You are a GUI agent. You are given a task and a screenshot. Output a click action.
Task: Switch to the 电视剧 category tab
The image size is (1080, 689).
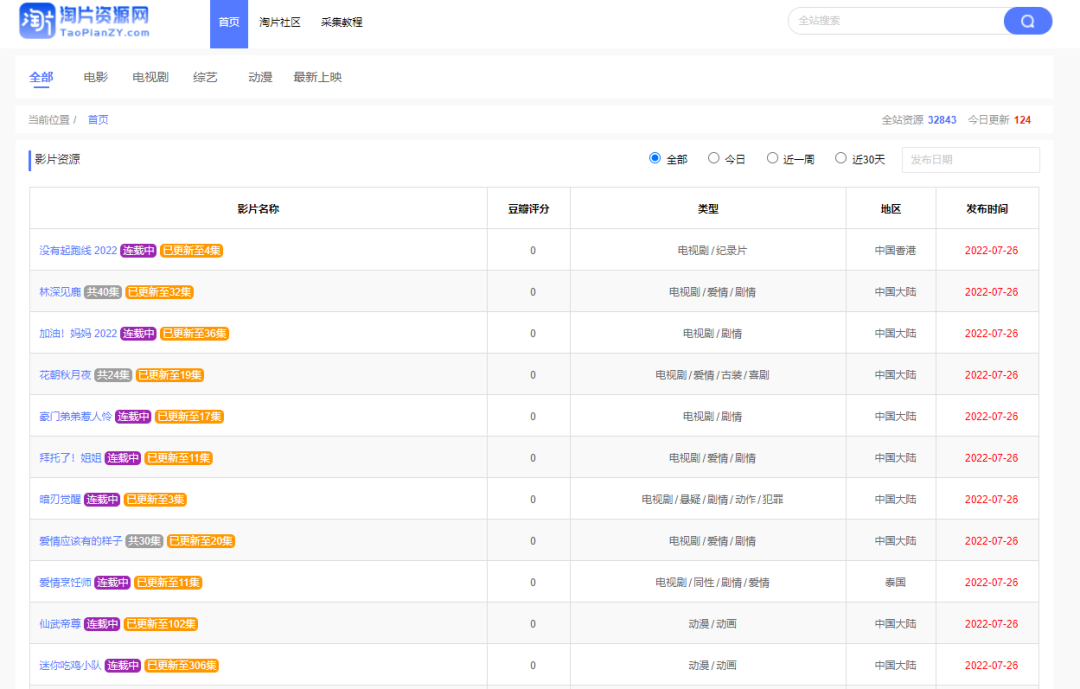(150, 77)
